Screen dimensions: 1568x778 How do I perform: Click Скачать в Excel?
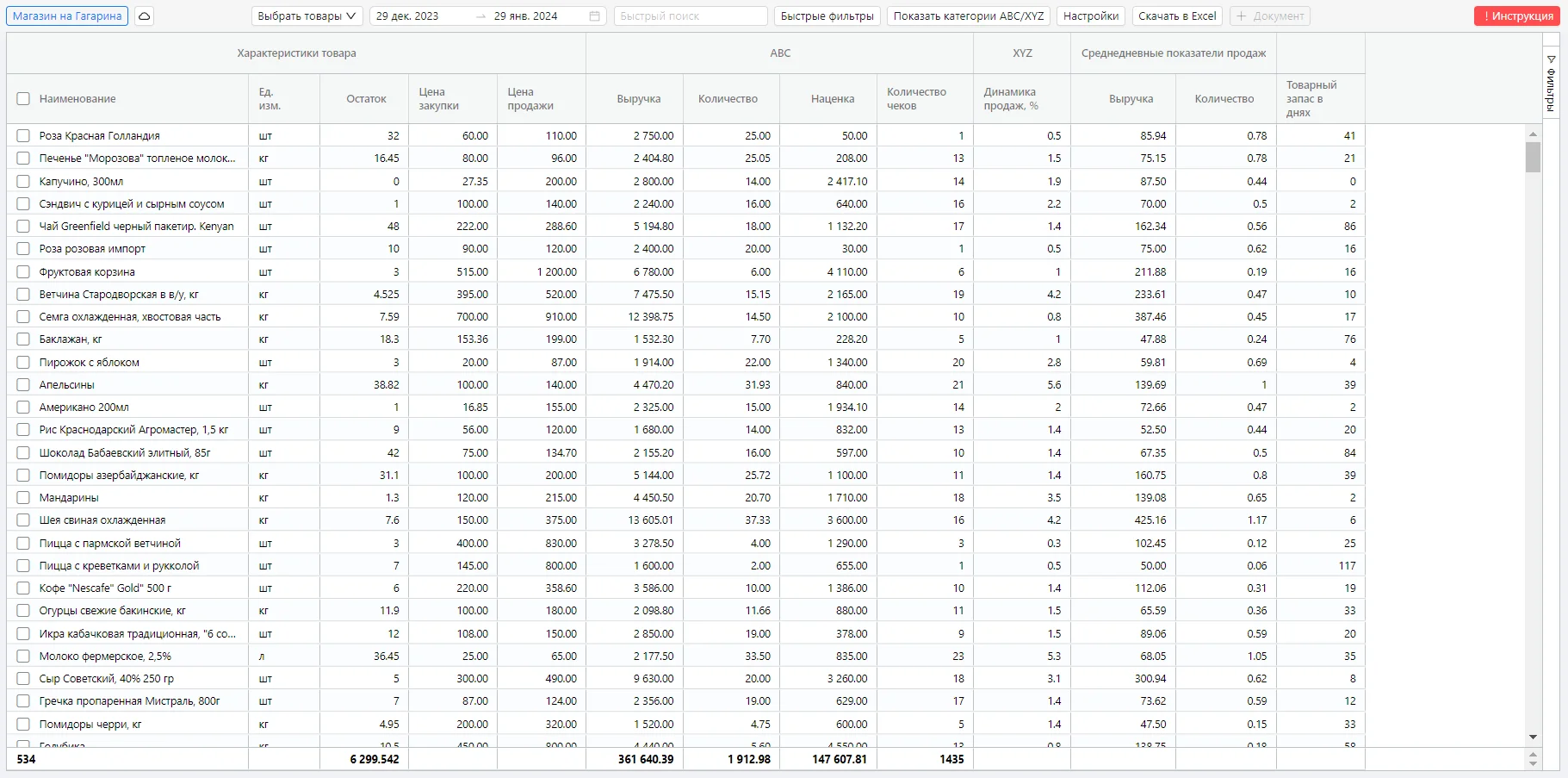[x=1177, y=16]
